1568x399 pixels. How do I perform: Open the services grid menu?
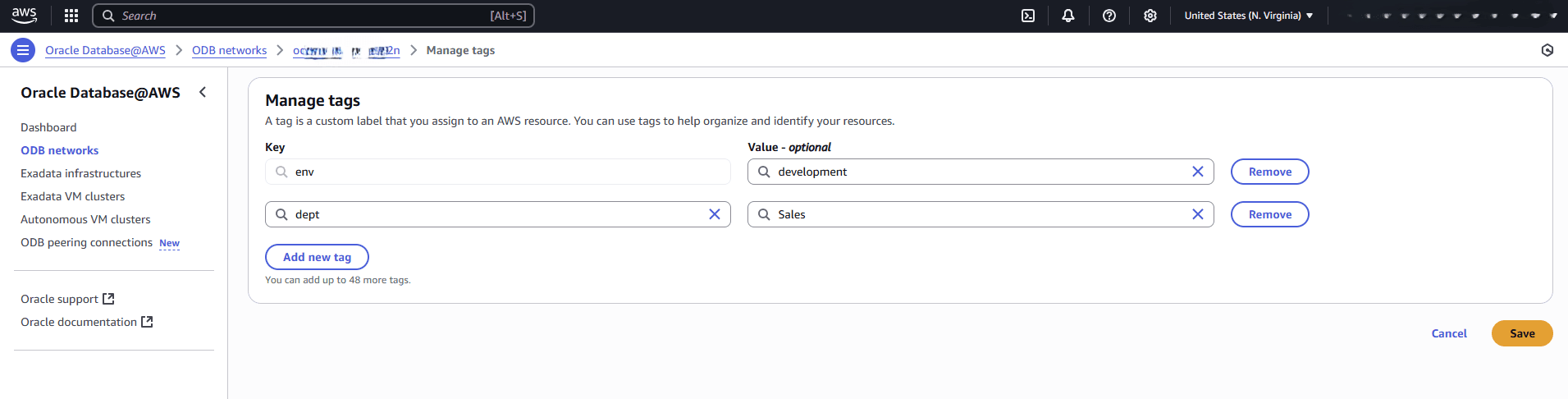(71, 16)
